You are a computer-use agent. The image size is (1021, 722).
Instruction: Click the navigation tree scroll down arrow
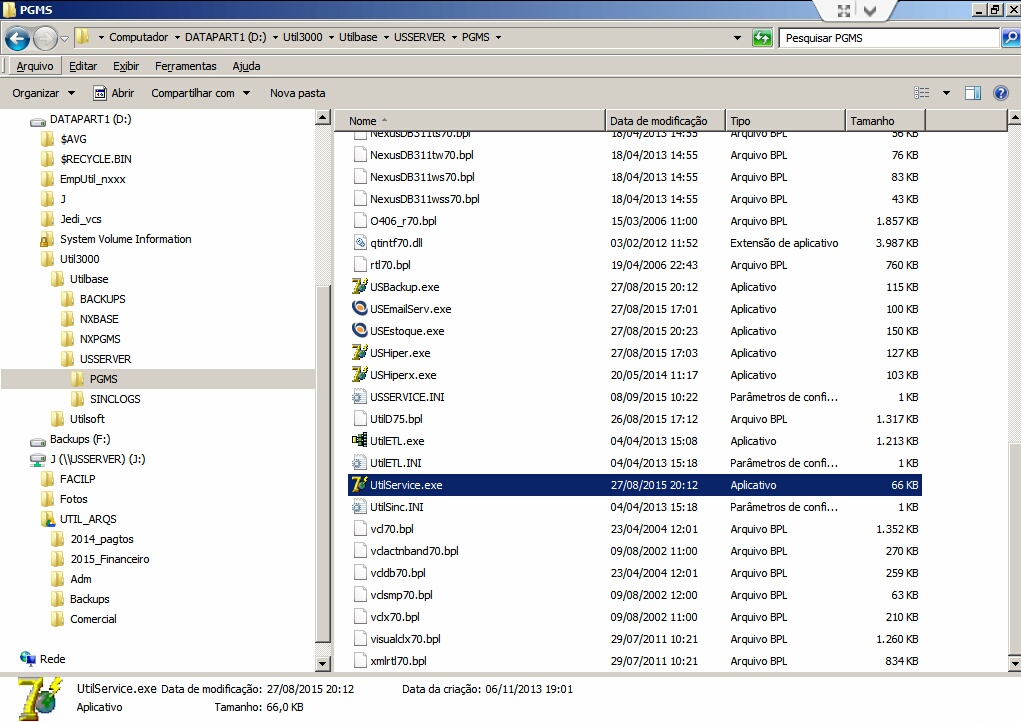pos(322,663)
